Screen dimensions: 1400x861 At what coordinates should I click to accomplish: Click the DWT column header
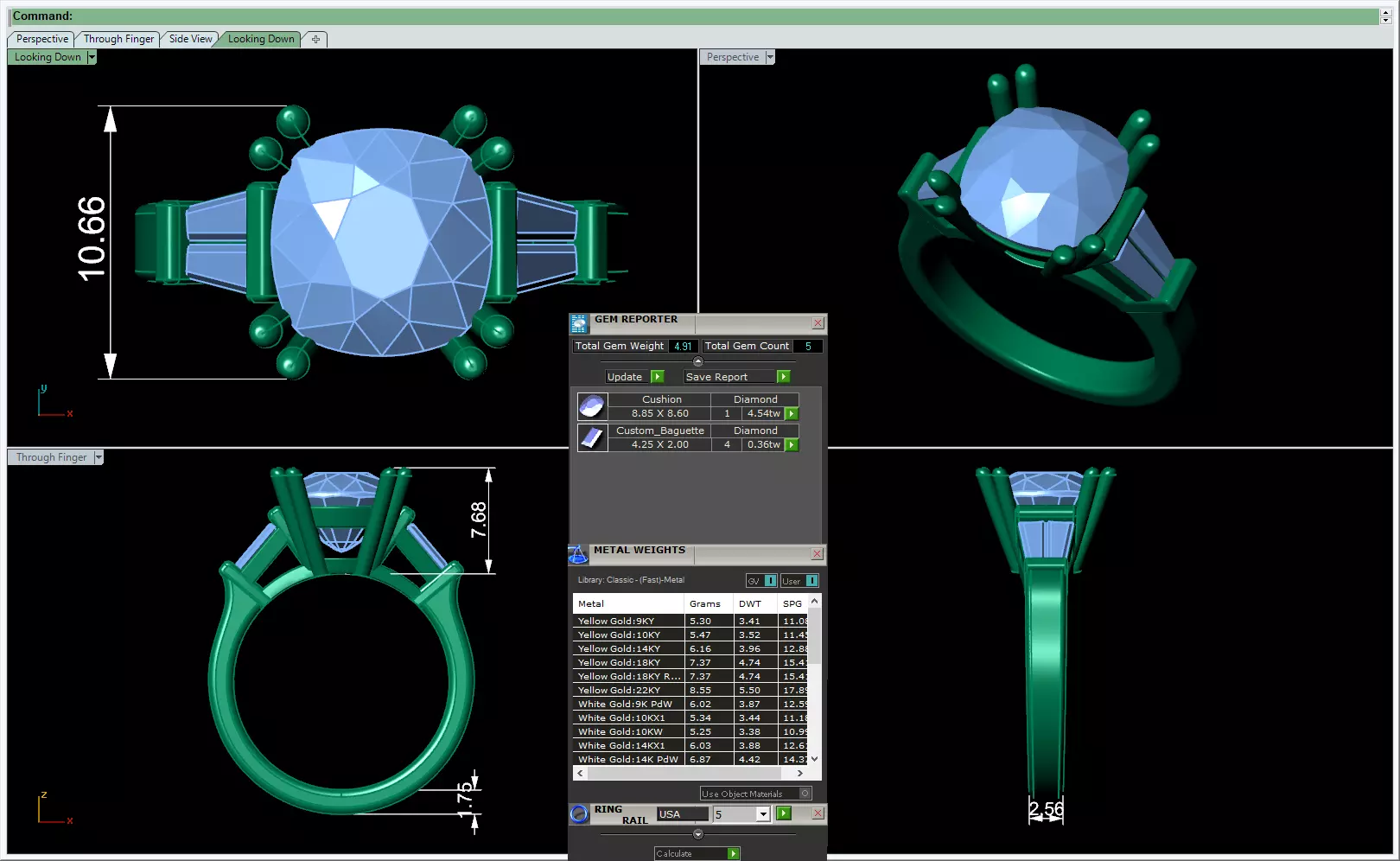[x=755, y=603]
